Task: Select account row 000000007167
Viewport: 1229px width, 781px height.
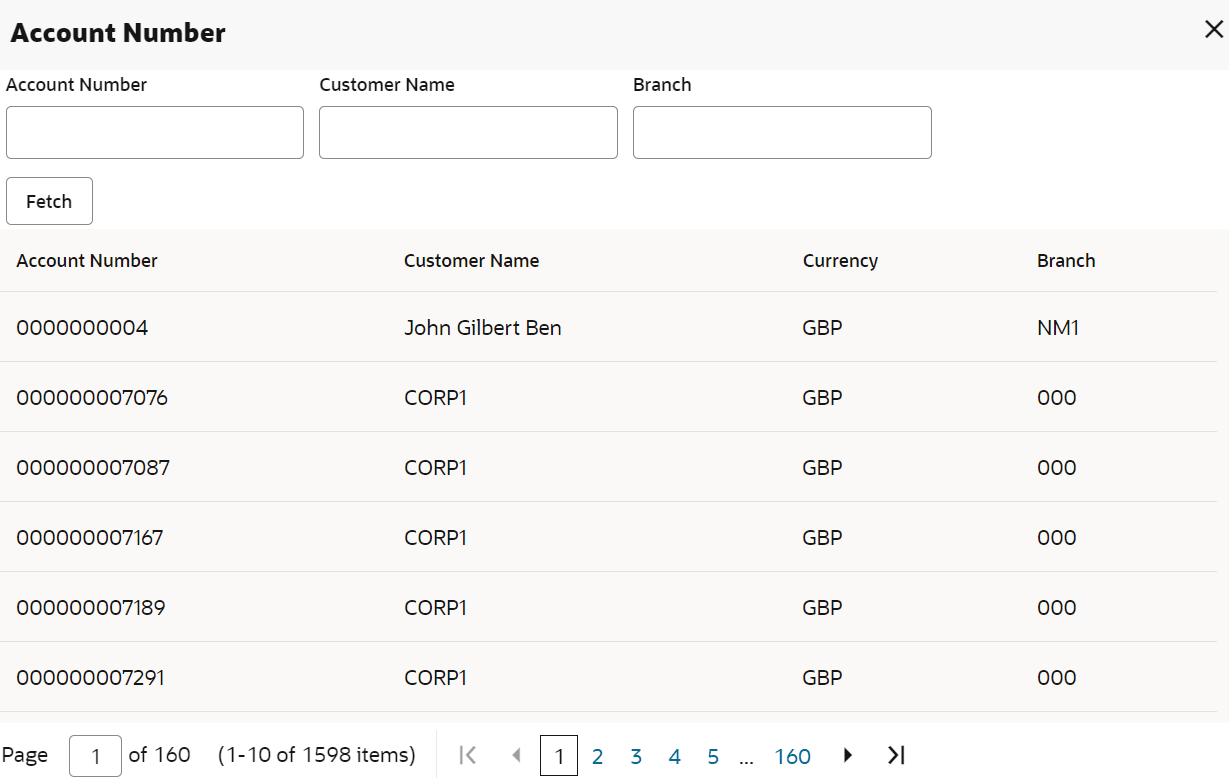Action: (x=90, y=538)
